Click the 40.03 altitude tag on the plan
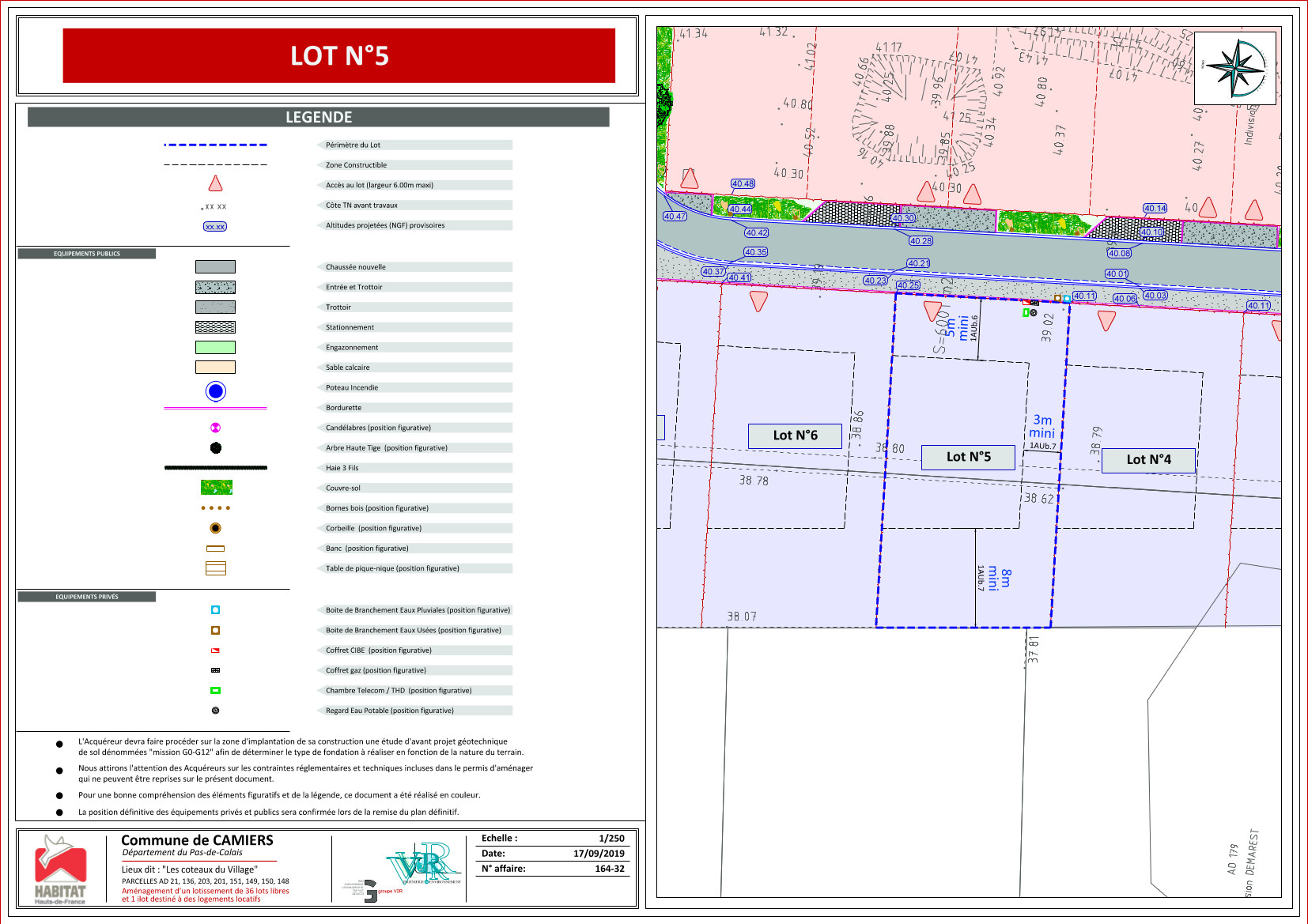The image size is (1308, 924). [x=1155, y=295]
